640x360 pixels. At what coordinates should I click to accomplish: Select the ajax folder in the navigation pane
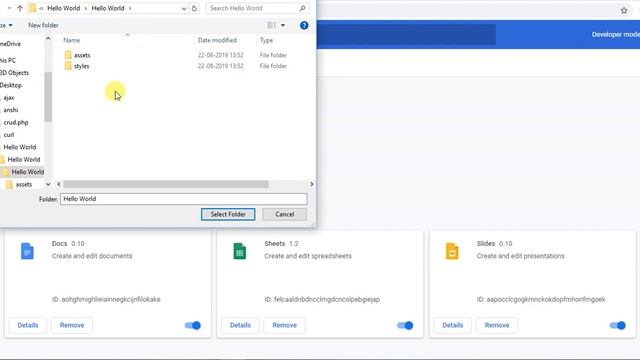point(9,98)
